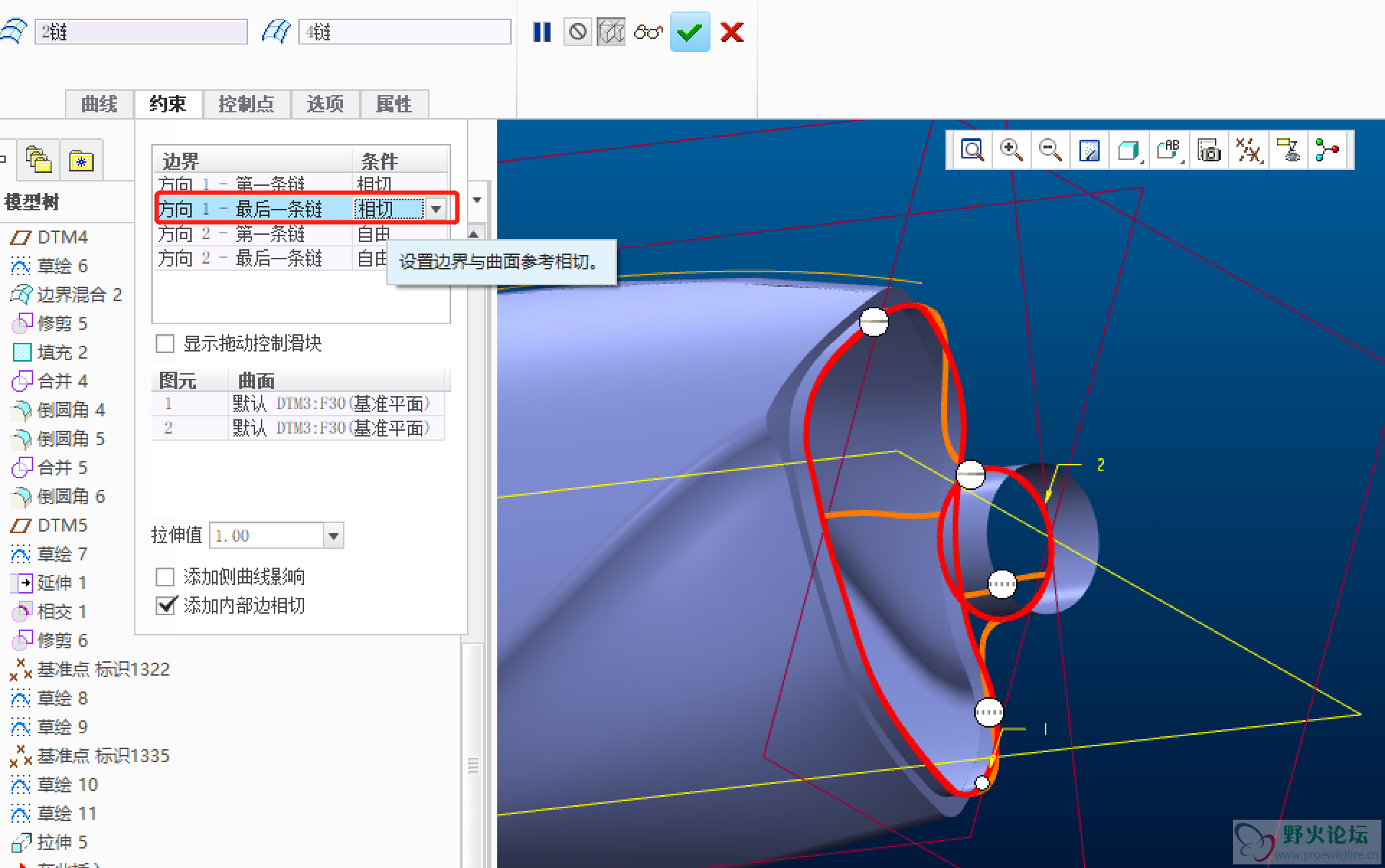The width and height of the screenshot is (1385, 868).
Task: Click the Refit zoom icon
Action: [x=972, y=151]
